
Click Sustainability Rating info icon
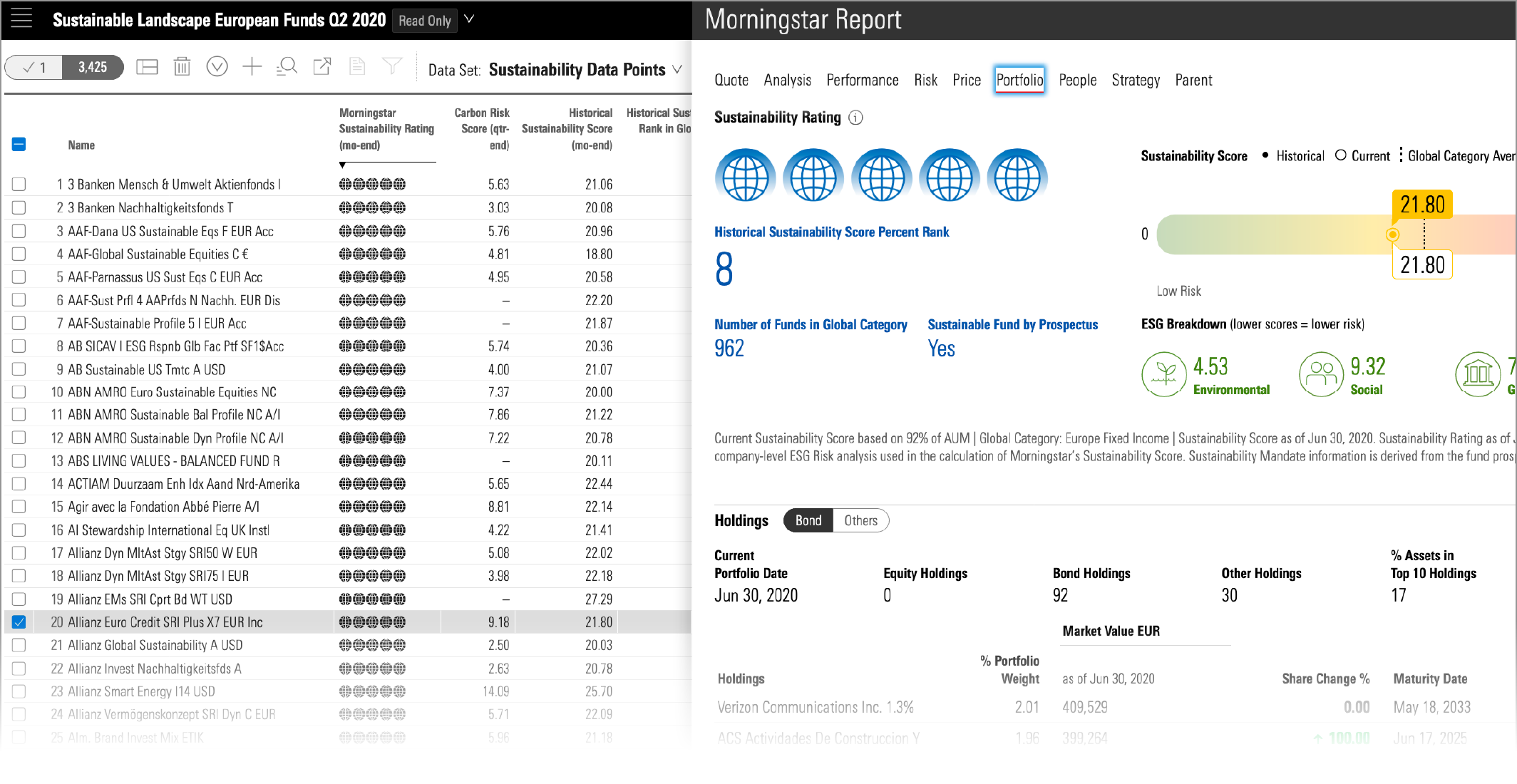pyautogui.click(x=856, y=118)
